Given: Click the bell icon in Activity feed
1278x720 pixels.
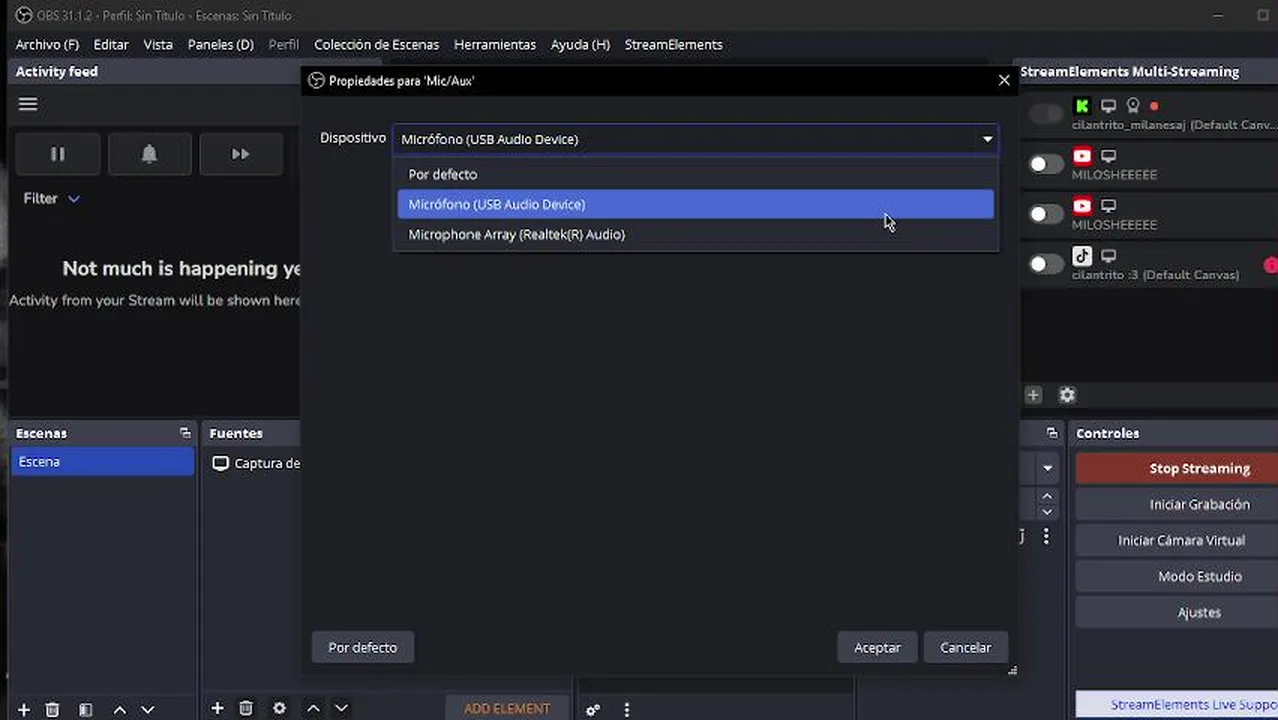Looking at the screenshot, I should pos(149,154).
